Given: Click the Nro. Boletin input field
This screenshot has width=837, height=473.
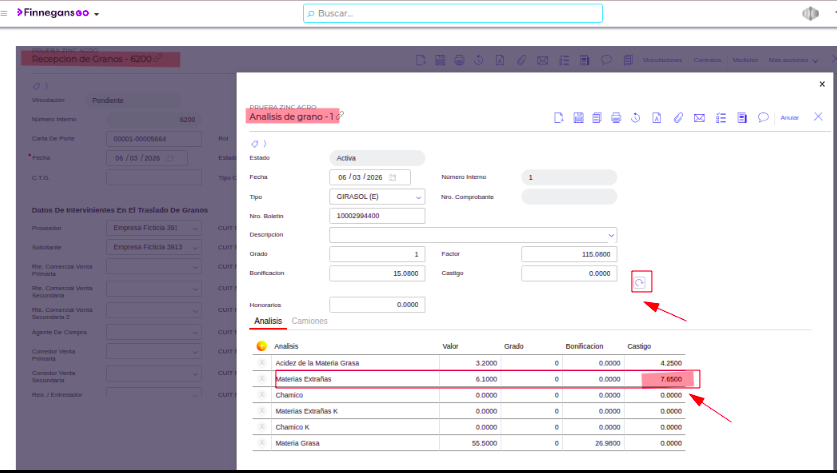Looking at the screenshot, I should [377, 215].
